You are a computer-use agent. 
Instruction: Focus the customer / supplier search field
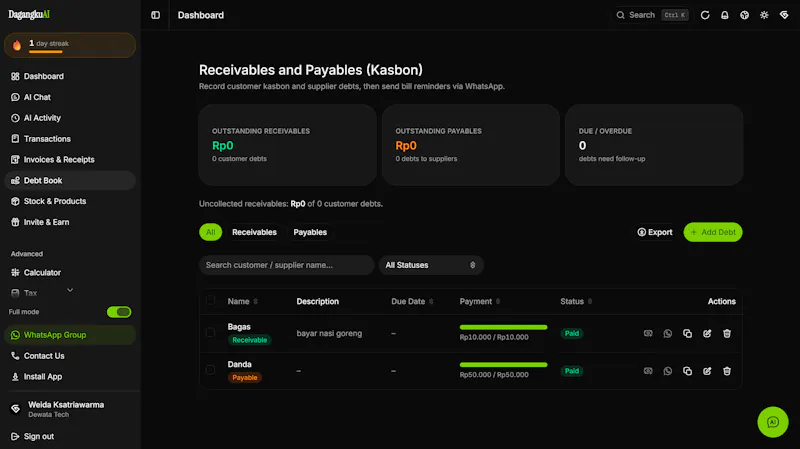(286, 265)
